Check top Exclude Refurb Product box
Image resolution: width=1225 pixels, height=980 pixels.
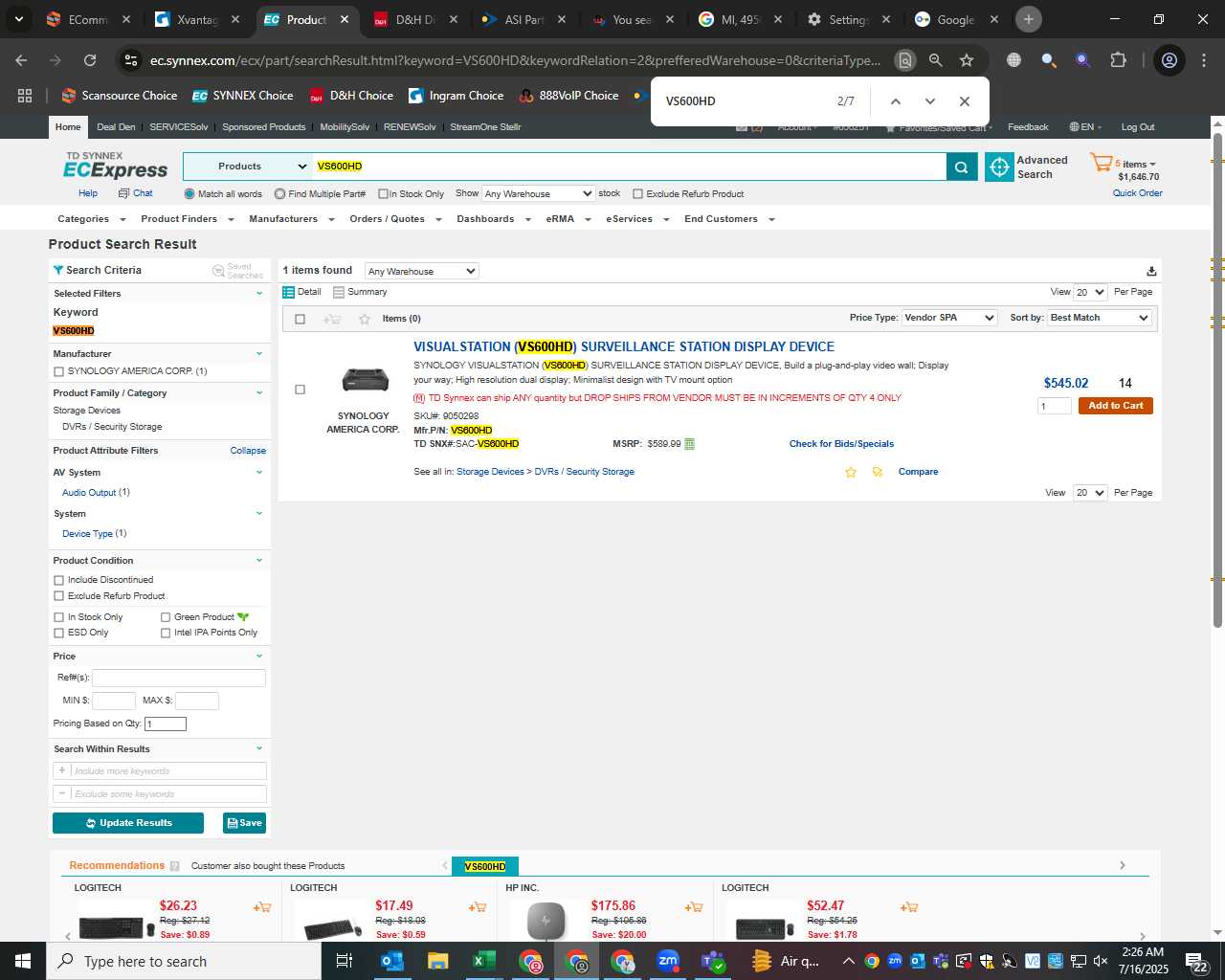coord(637,194)
